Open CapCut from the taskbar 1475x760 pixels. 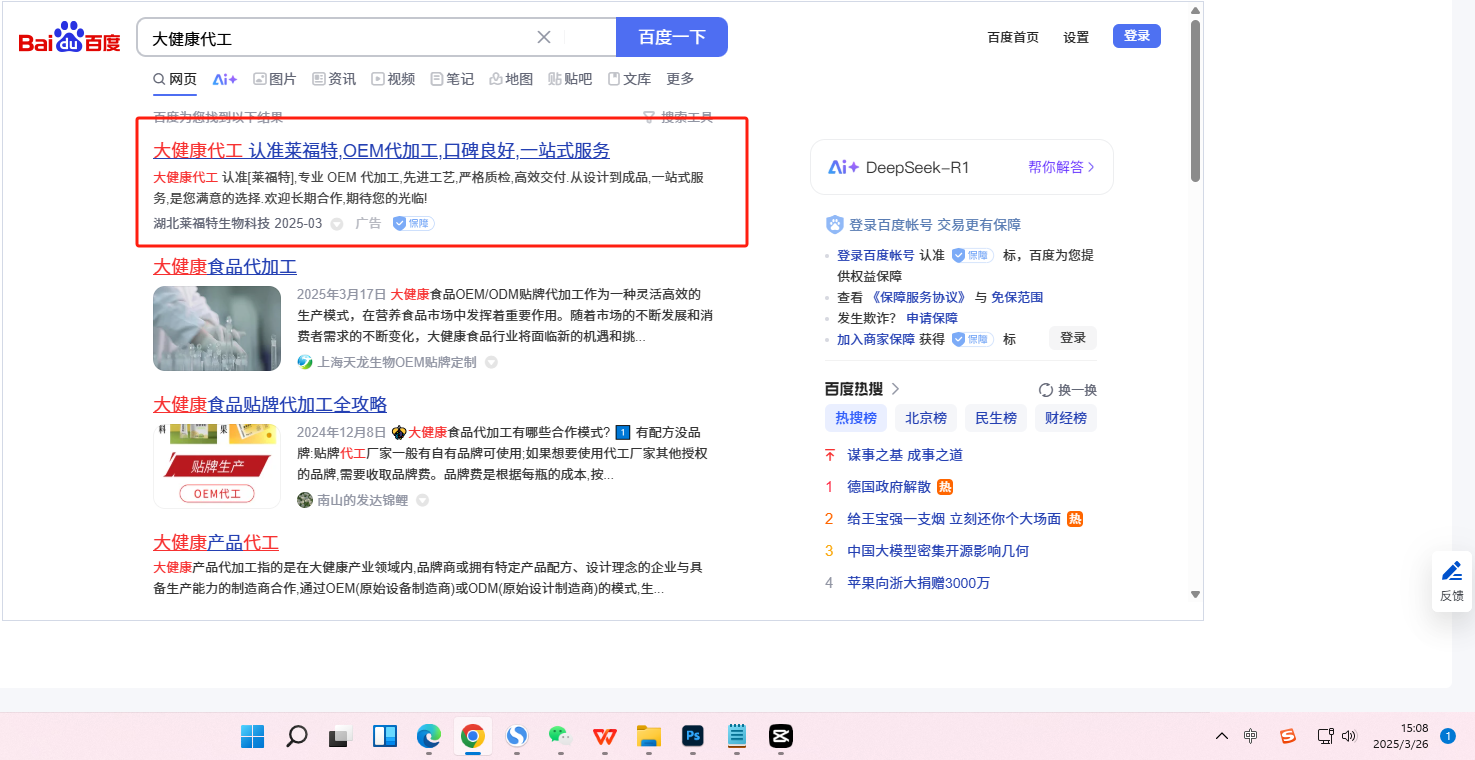point(780,737)
